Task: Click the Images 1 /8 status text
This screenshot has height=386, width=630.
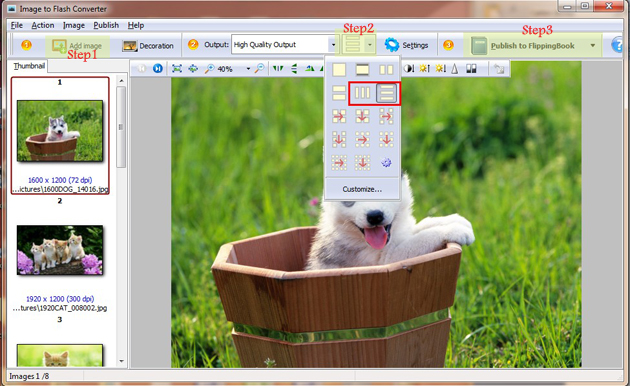Action: [29, 376]
